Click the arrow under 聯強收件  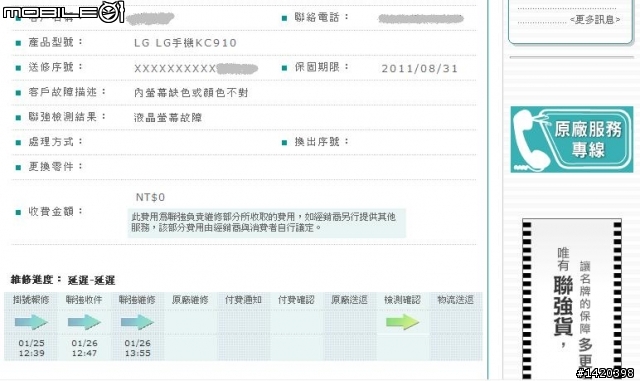[x=84, y=322]
